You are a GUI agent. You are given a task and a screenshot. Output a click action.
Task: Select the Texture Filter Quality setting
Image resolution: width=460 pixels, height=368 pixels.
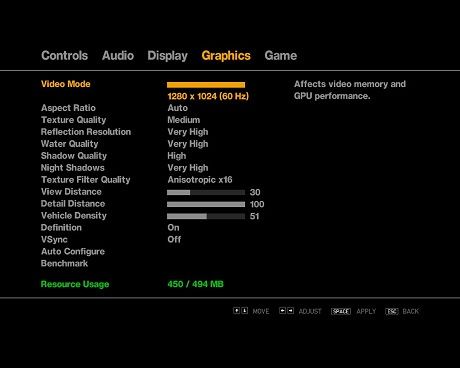(86, 180)
